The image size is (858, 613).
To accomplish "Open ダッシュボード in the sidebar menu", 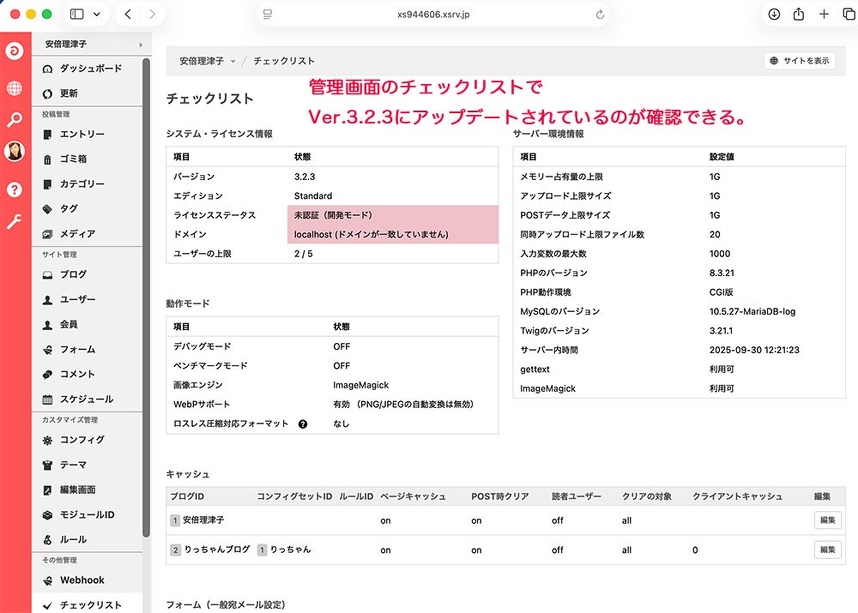I will (x=90, y=68).
